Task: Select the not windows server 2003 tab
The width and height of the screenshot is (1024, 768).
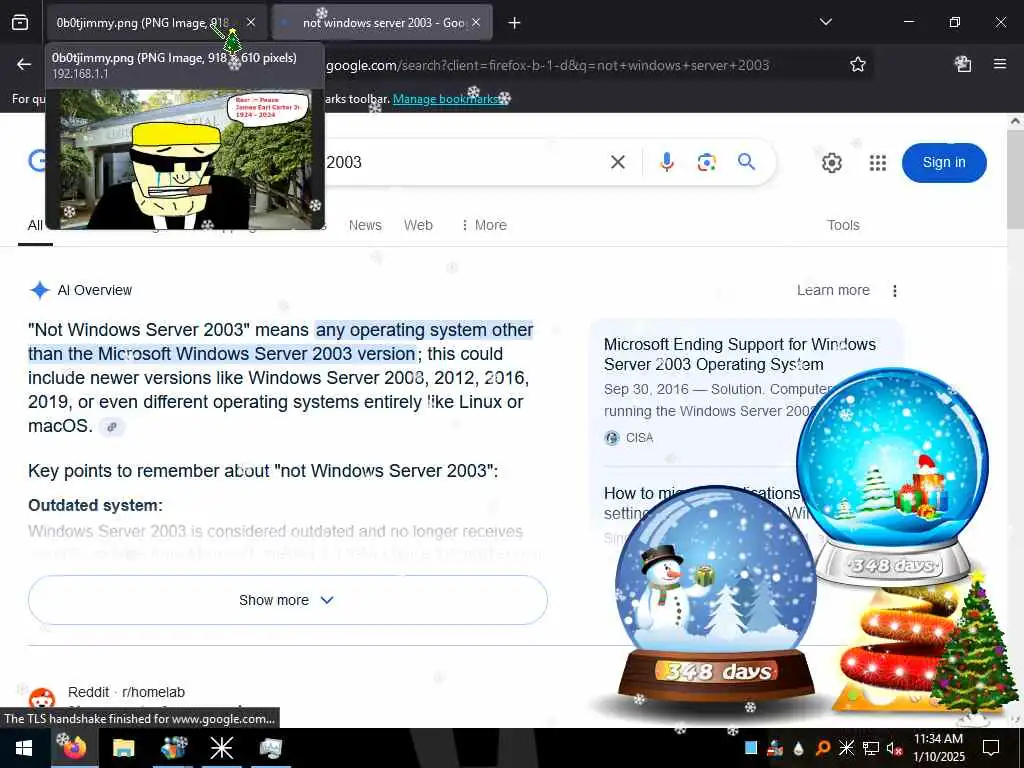Action: (383, 23)
